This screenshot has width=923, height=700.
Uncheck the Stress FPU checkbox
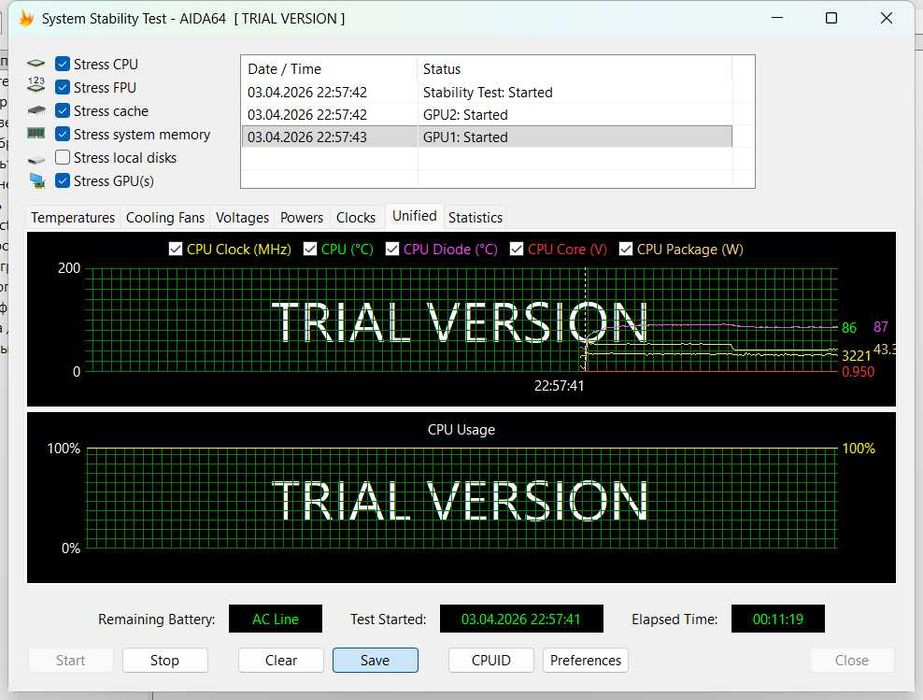62,87
